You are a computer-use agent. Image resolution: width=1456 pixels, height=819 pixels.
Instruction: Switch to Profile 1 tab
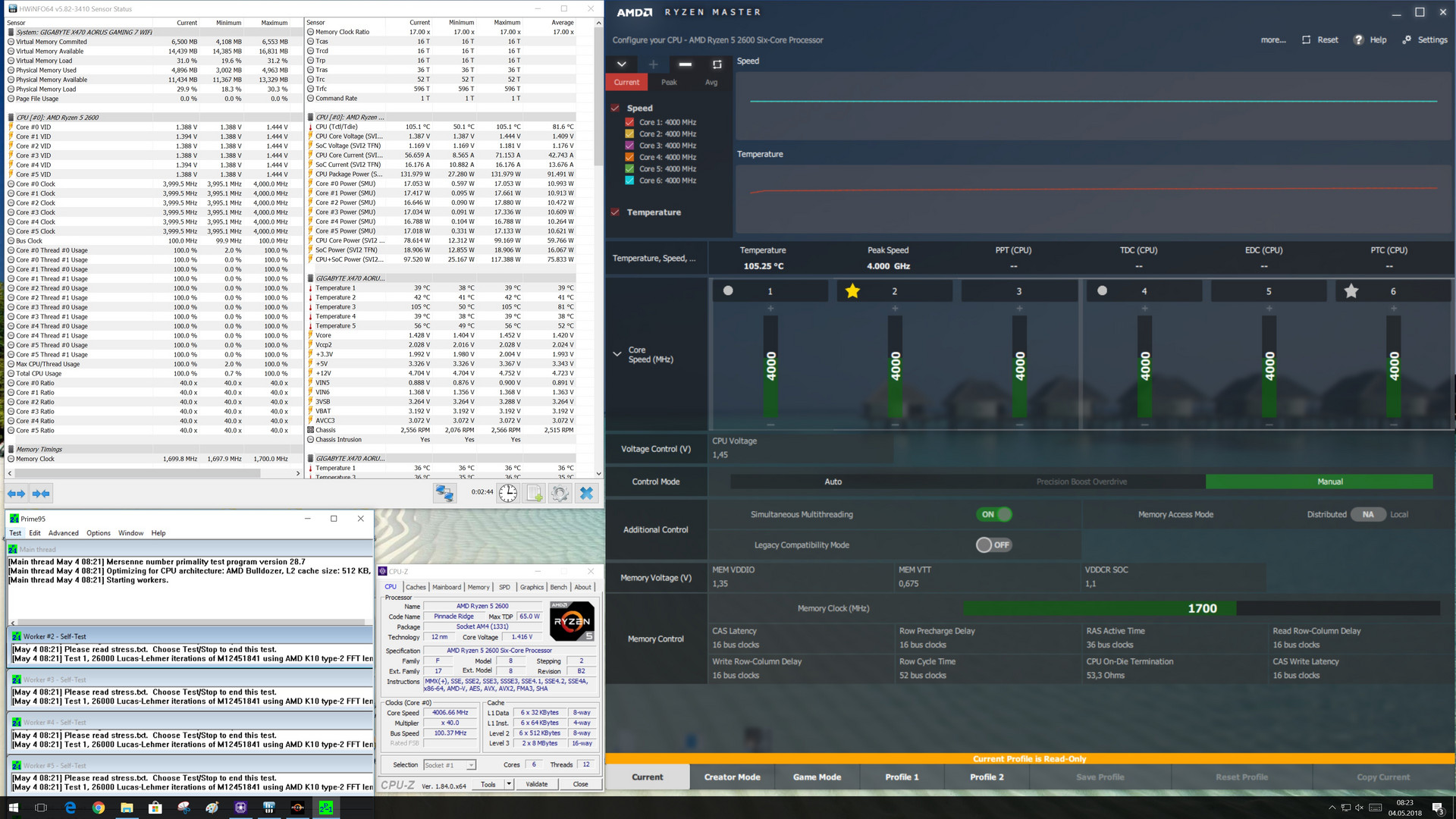tap(902, 777)
